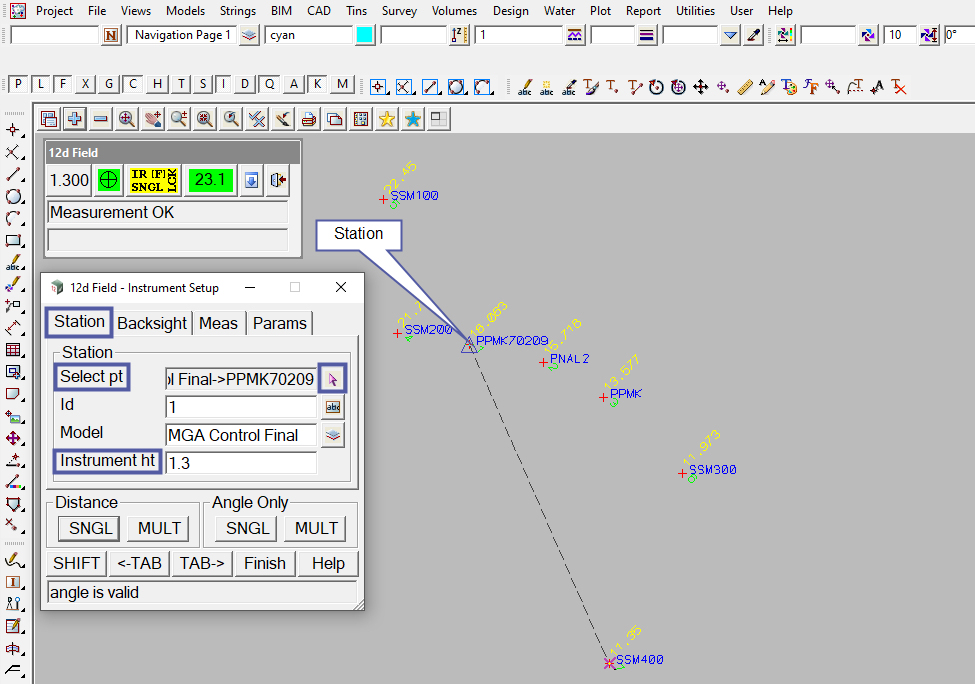Click the printer icon in view toolbar
Image resolution: width=975 pixels, height=684 pixels.
309,120
